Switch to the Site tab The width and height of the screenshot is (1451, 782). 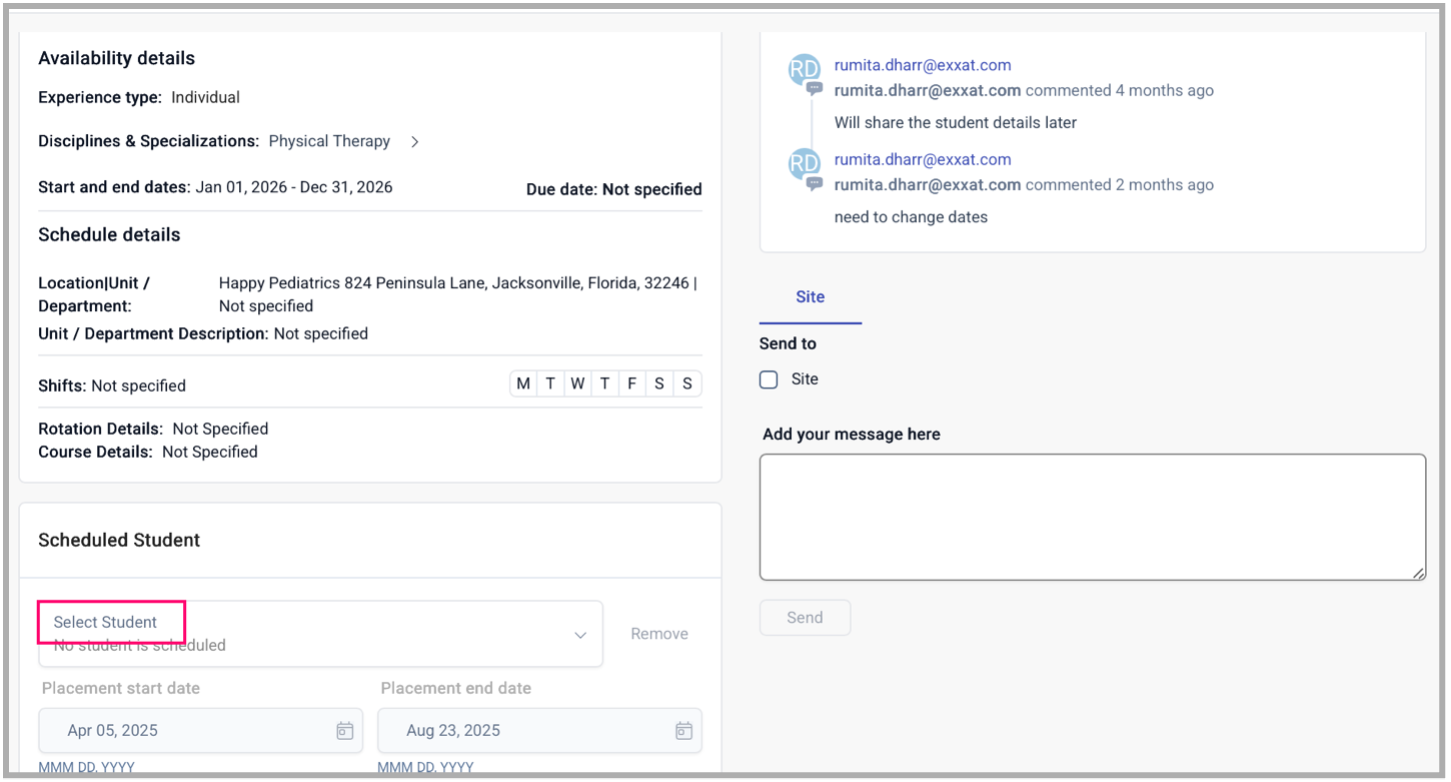click(810, 297)
